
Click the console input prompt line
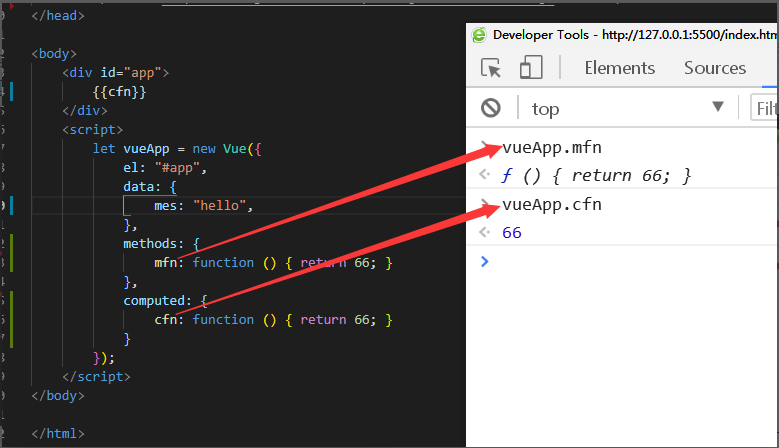click(x=622, y=261)
